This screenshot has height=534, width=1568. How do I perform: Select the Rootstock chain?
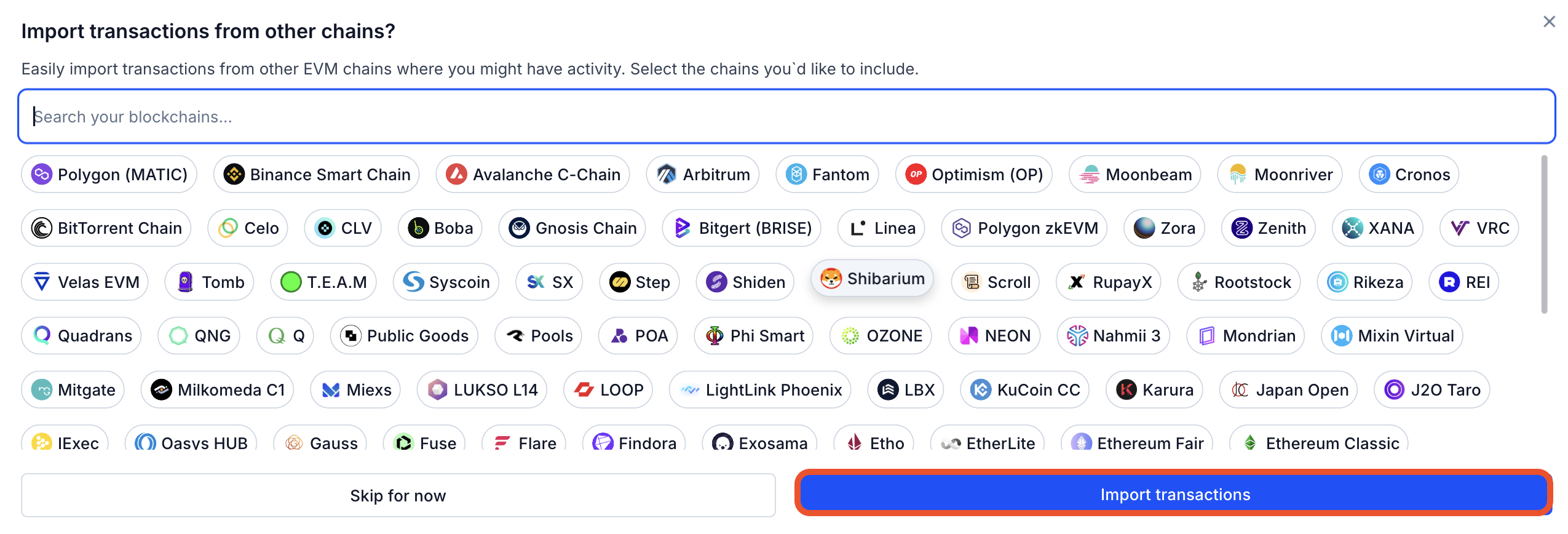1239,282
